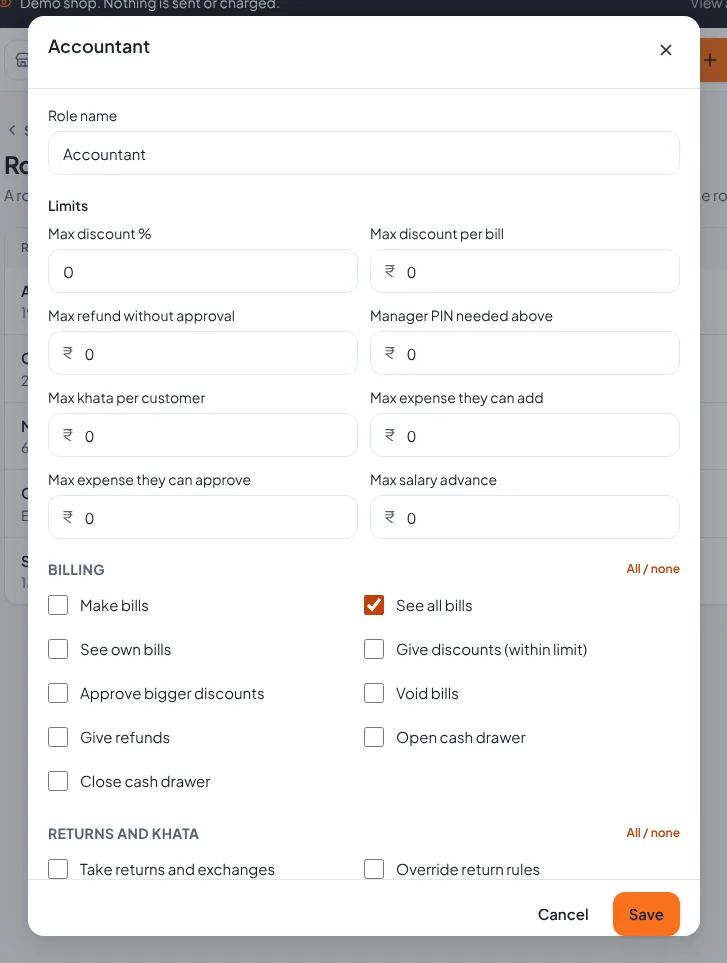Image resolution: width=727 pixels, height=963 pixels.
Task: Click the shop icon behind the dialog
Action: point(20,60)
